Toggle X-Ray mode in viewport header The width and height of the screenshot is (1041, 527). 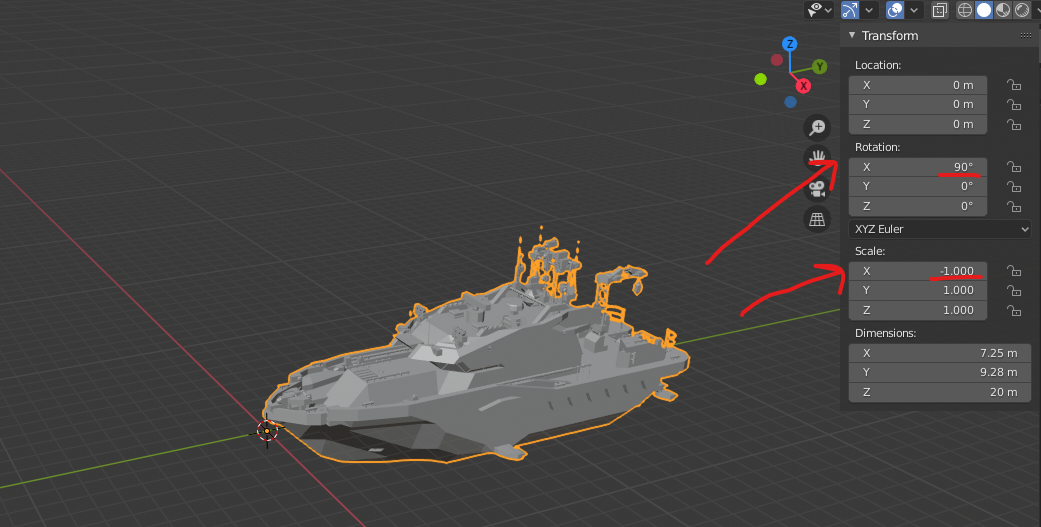tap(939, 10)
